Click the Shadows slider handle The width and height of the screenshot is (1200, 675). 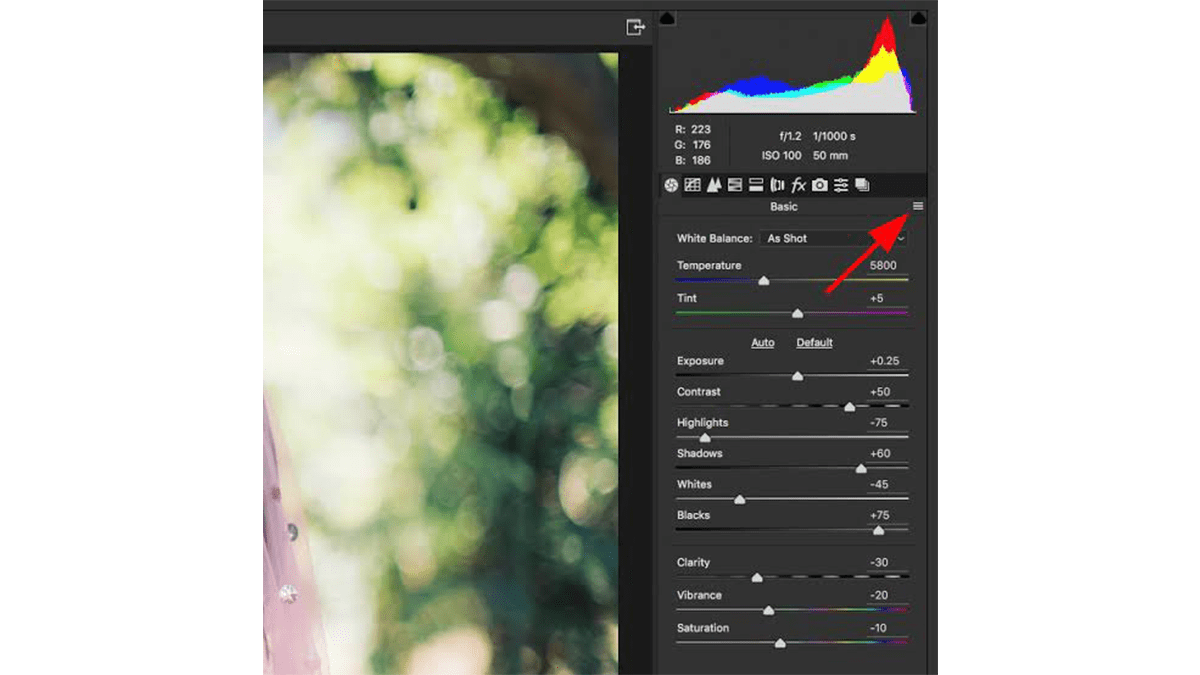click(x=861, y=469)
